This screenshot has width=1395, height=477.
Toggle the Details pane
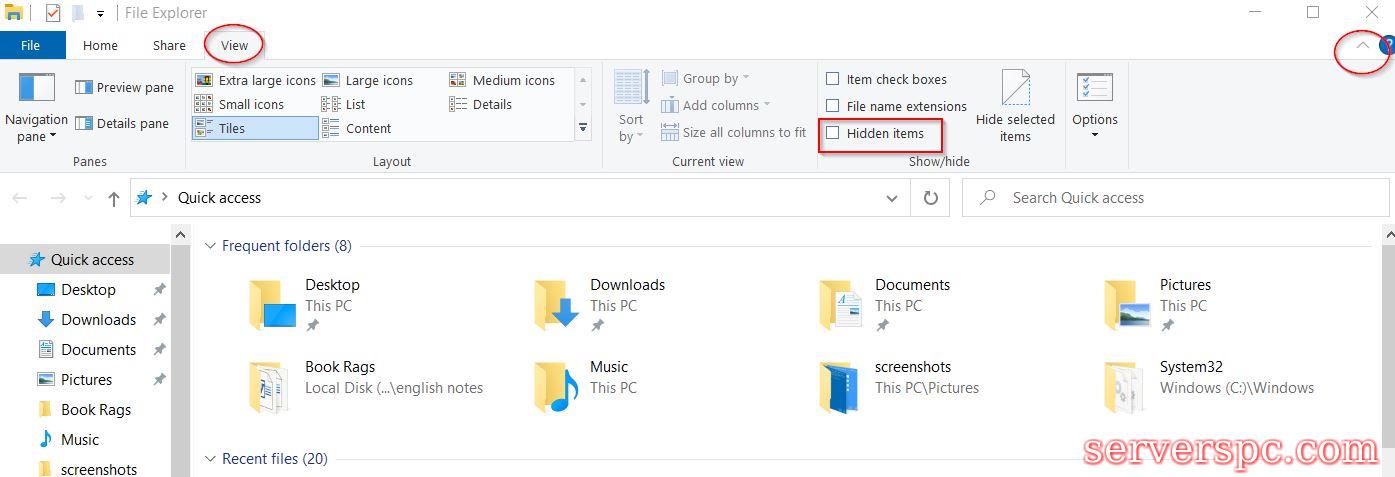[124, 124]
